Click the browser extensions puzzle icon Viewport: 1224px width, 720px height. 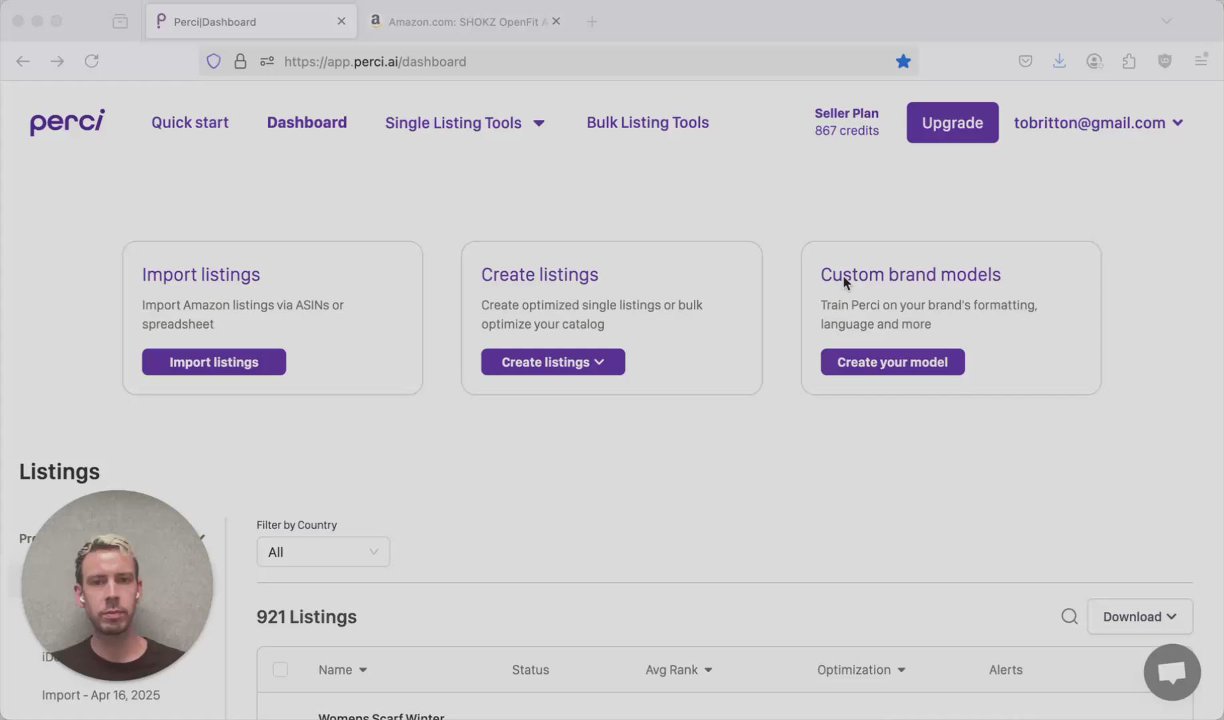point(1129,62)
